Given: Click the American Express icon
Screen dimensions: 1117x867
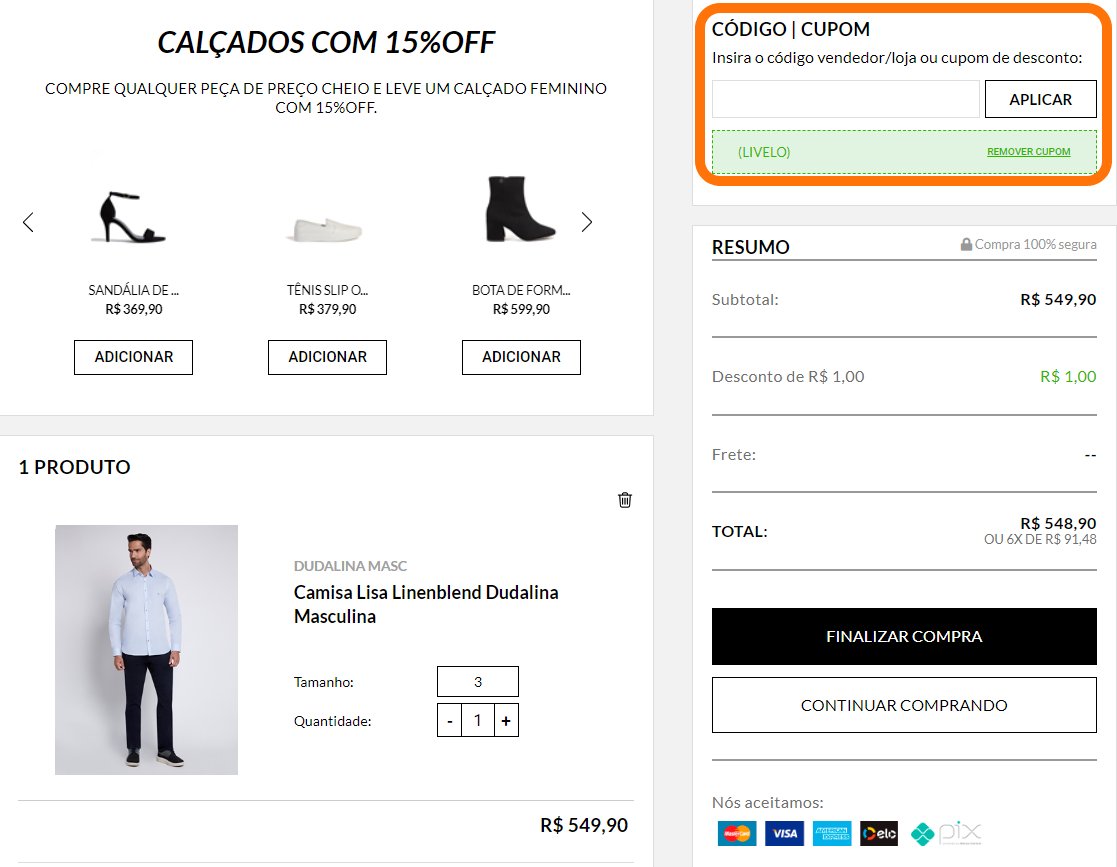Looking at the screenshot, I should click(x=832, y=833).
